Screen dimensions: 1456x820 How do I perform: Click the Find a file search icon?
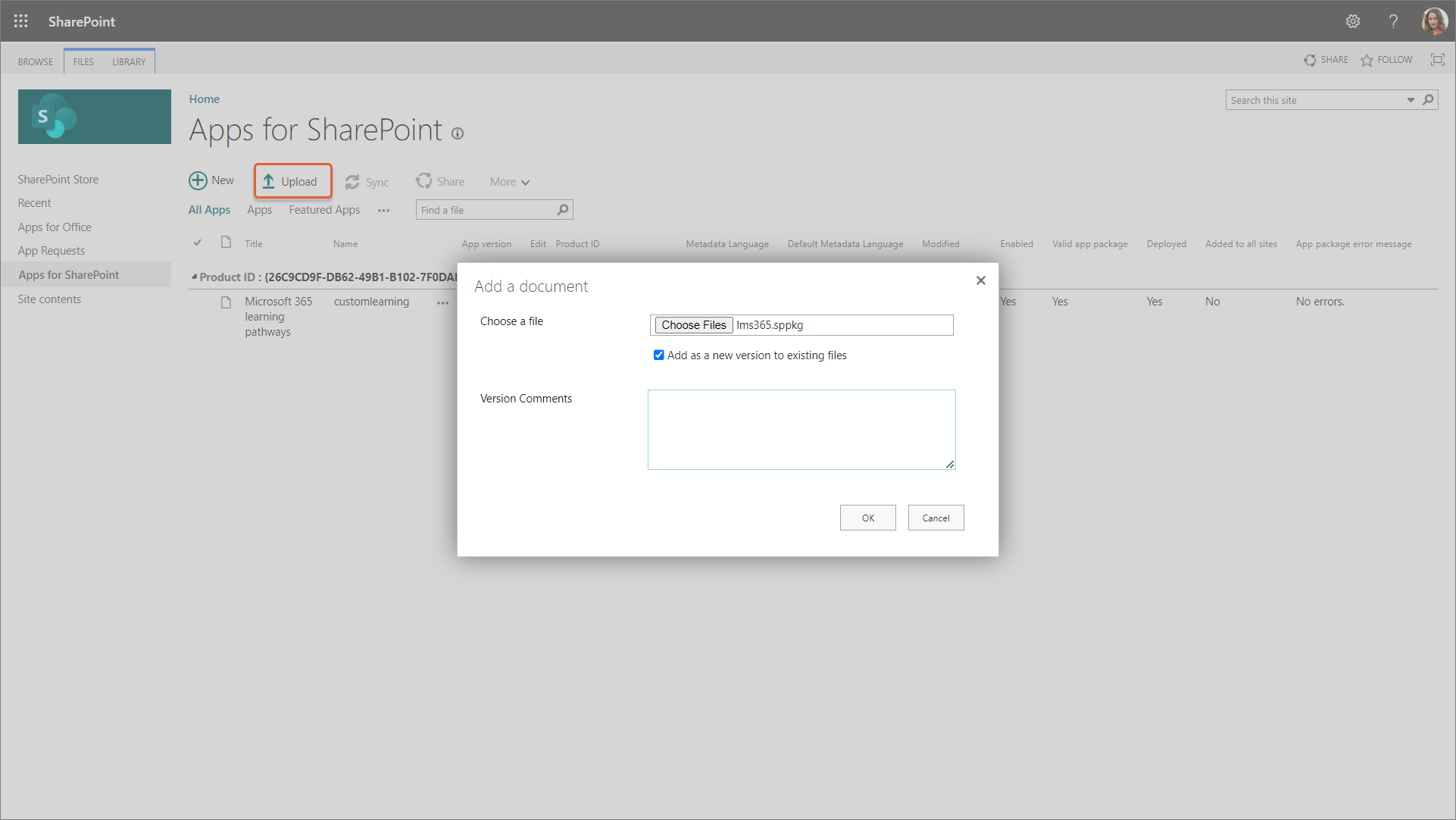coord(562,210)
